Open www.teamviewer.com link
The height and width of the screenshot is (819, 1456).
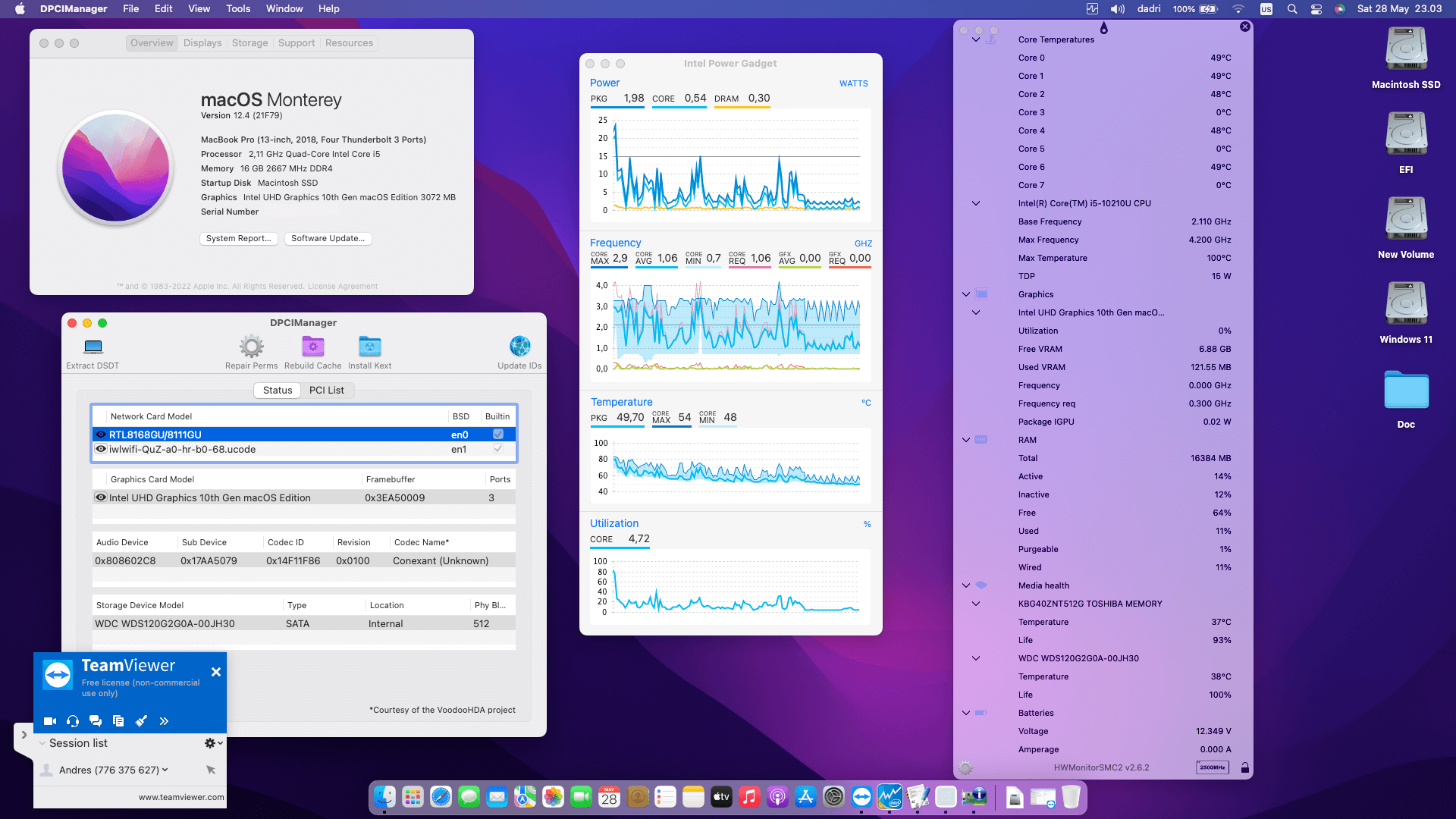click(x=181, y=797)
